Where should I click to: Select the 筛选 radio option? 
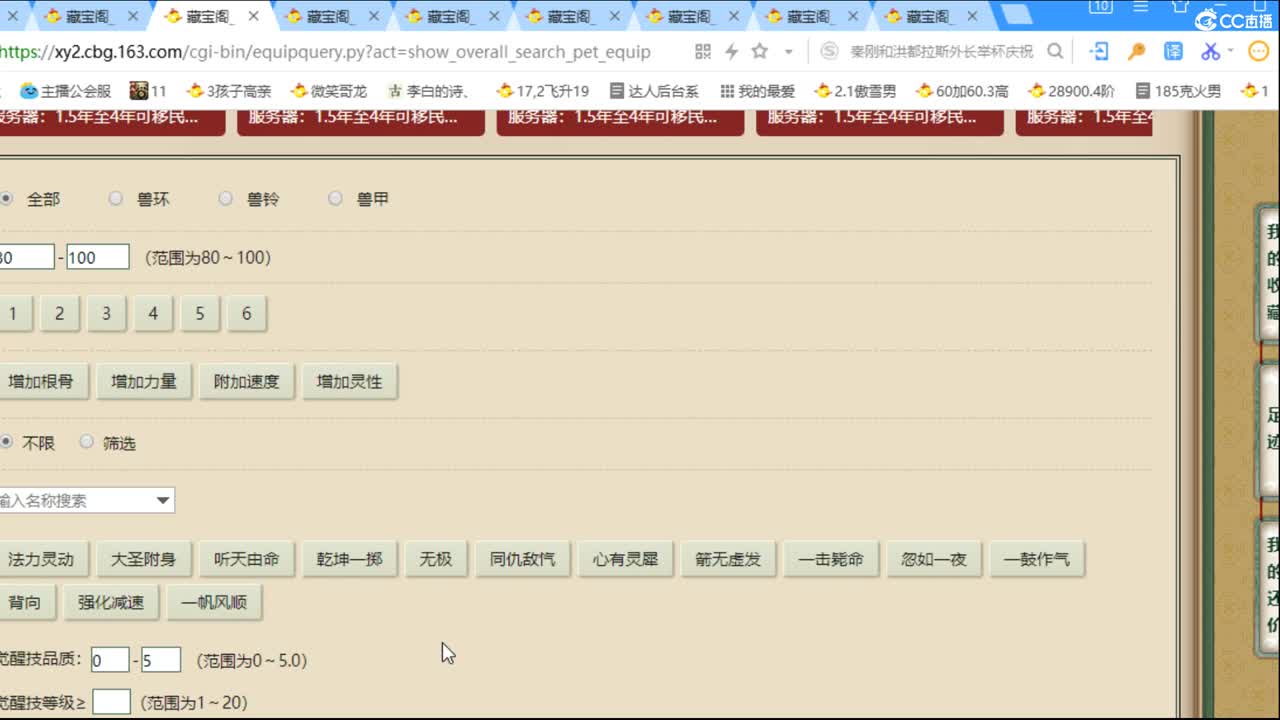point(87,442)
